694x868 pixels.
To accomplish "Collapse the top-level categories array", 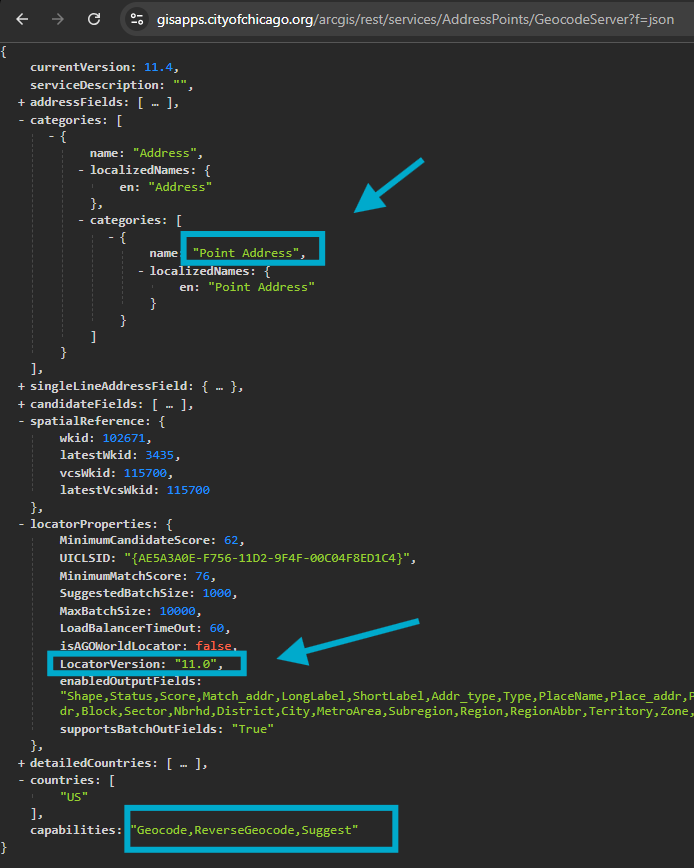I will pyautogui.click(x=21, y=120).
